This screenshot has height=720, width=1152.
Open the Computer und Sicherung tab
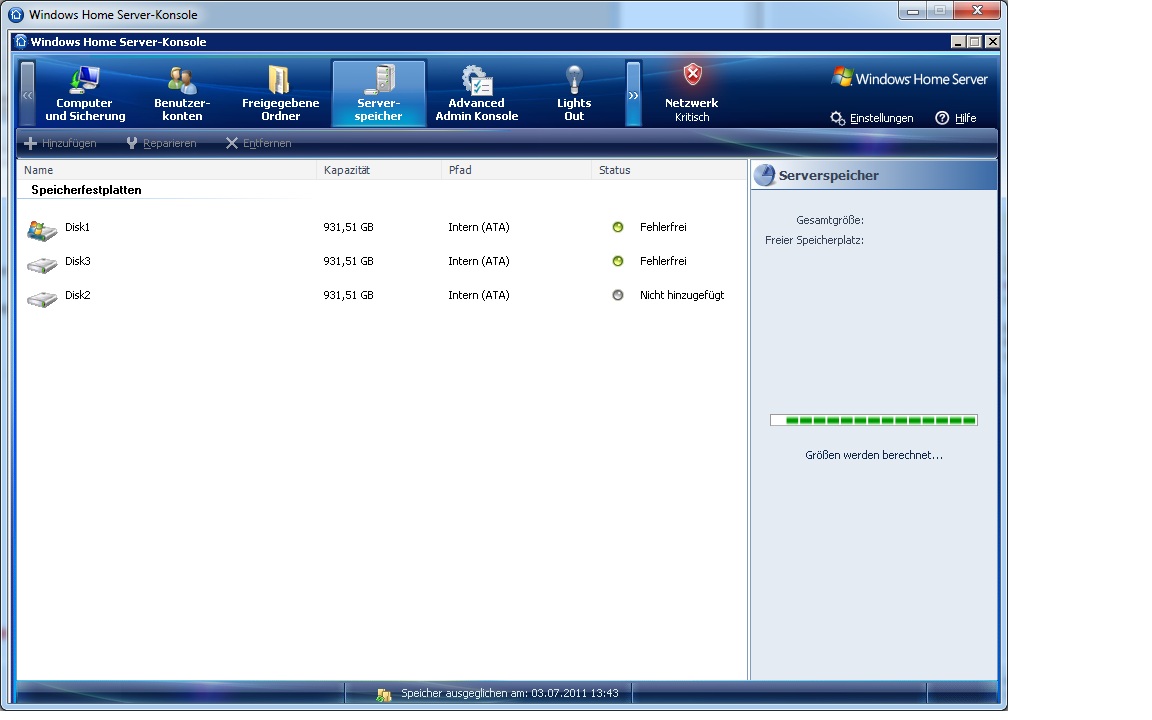85,93
